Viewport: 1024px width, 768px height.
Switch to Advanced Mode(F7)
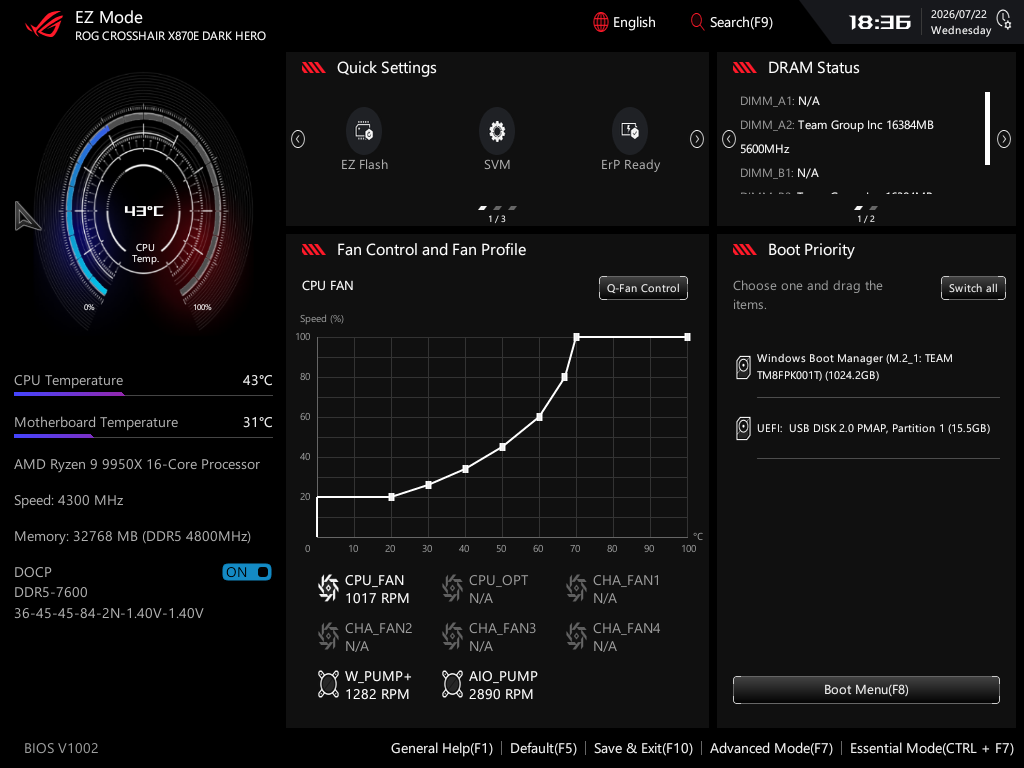pos(771,748)
